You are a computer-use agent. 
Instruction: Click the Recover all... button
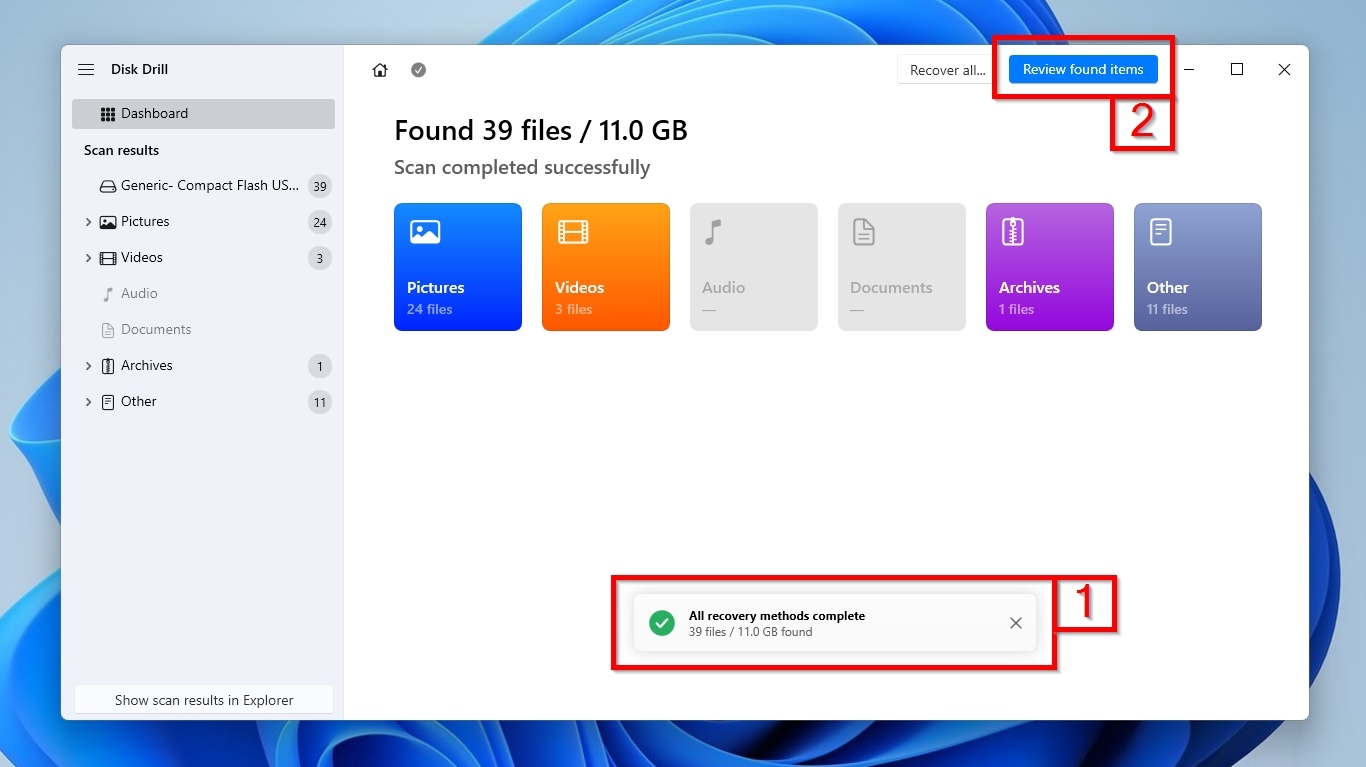pyautogui.click(x=947, y=70)
